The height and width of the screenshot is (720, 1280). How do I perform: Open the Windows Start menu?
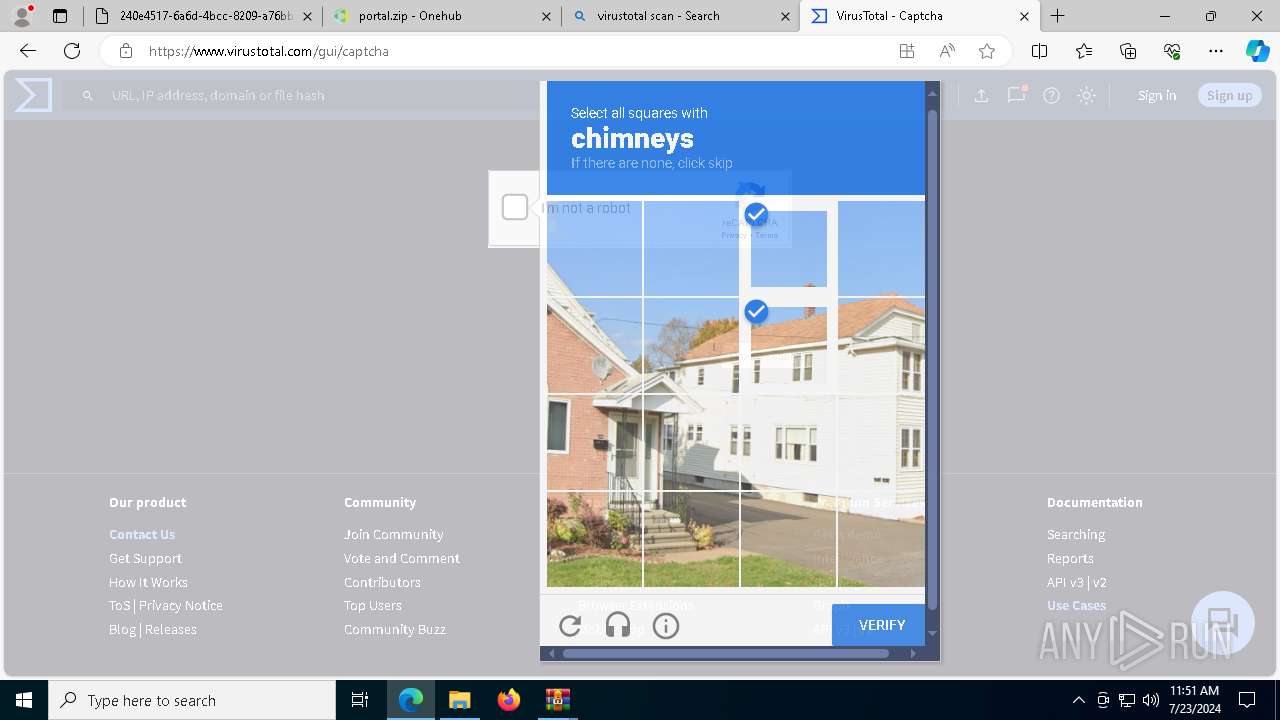click(24, 700)
